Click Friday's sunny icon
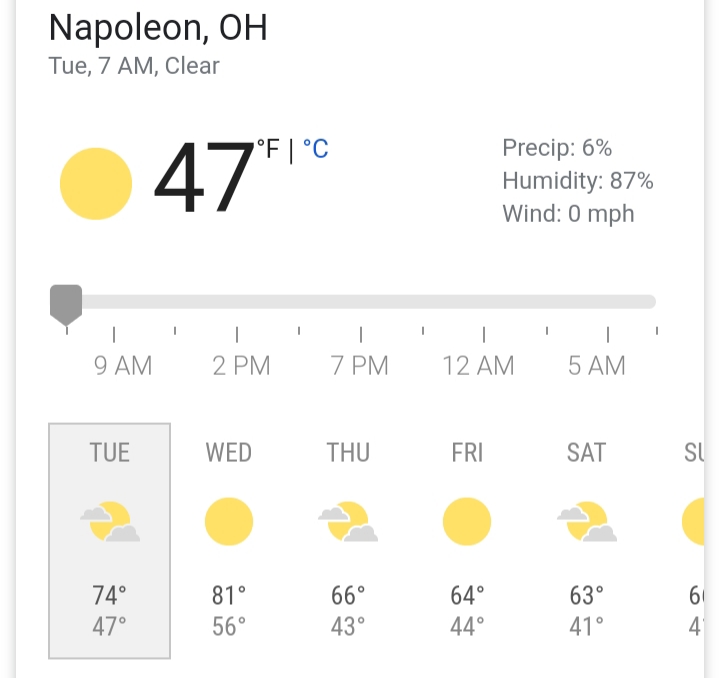Image resolution: width=720 pixels, height=678 pixels. pyautogui.click(x=467, y=522)
